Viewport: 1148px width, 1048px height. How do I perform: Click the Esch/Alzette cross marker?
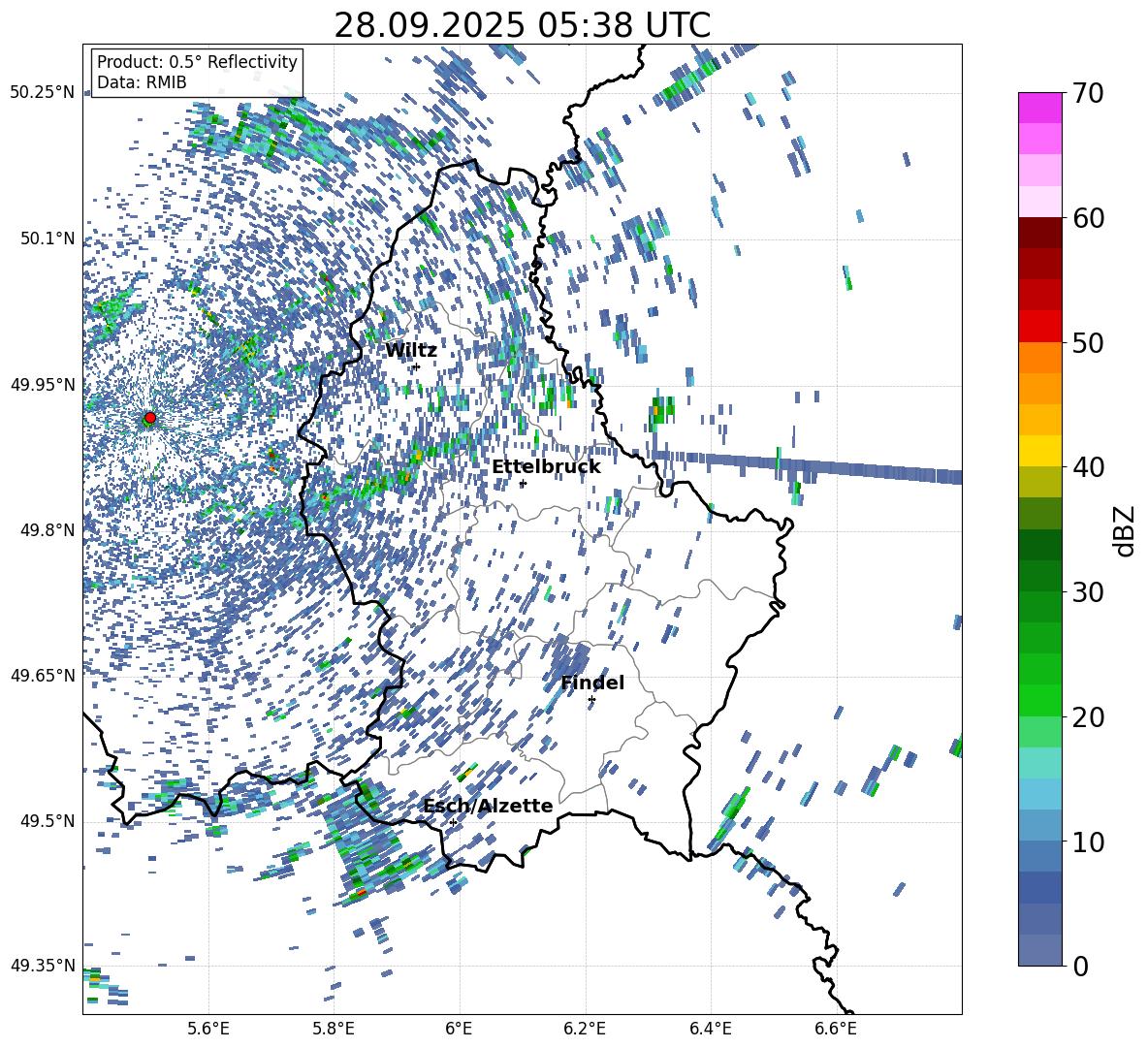453,822
